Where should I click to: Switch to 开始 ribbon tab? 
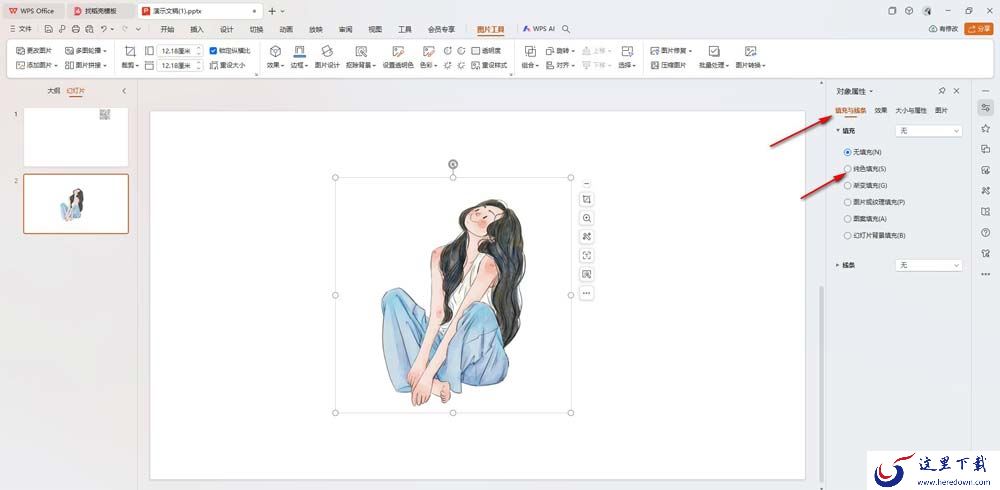coord(167,29)
